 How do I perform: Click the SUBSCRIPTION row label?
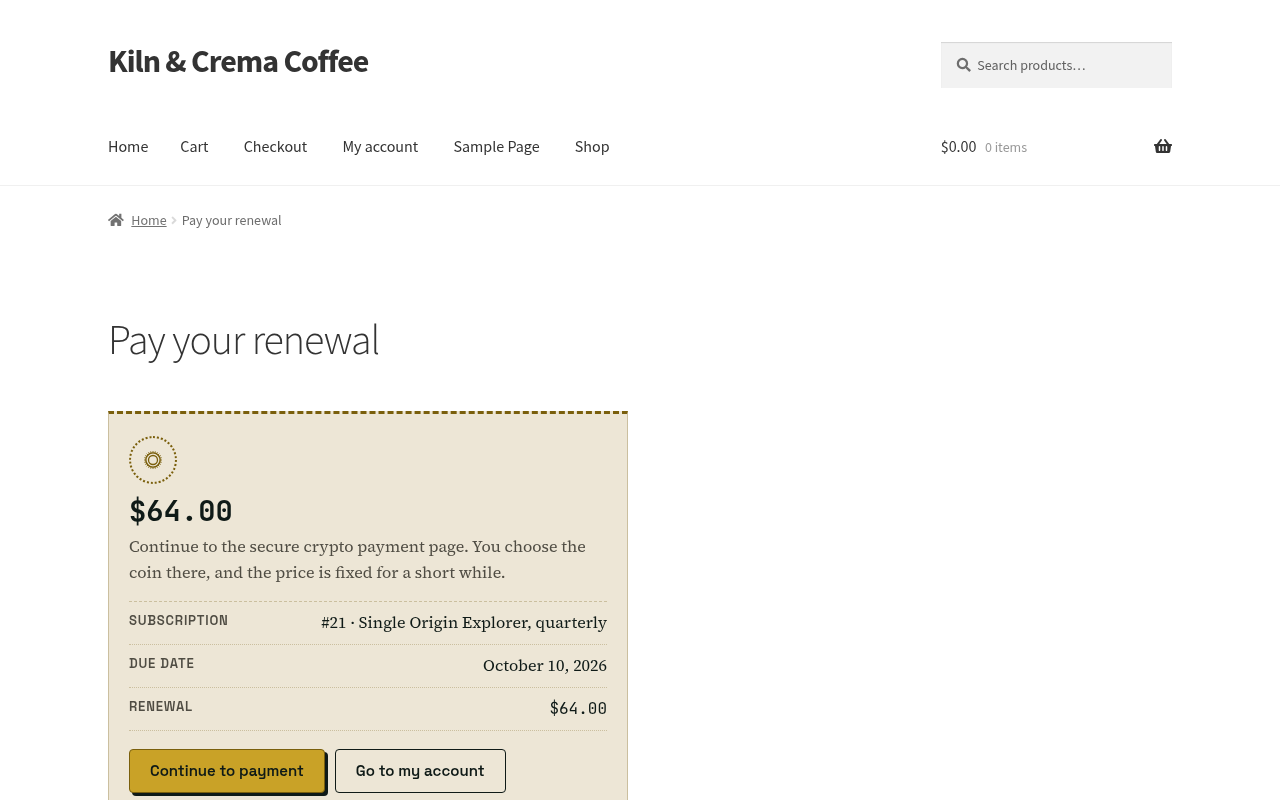pyautogui.click(x=178, y=621)
